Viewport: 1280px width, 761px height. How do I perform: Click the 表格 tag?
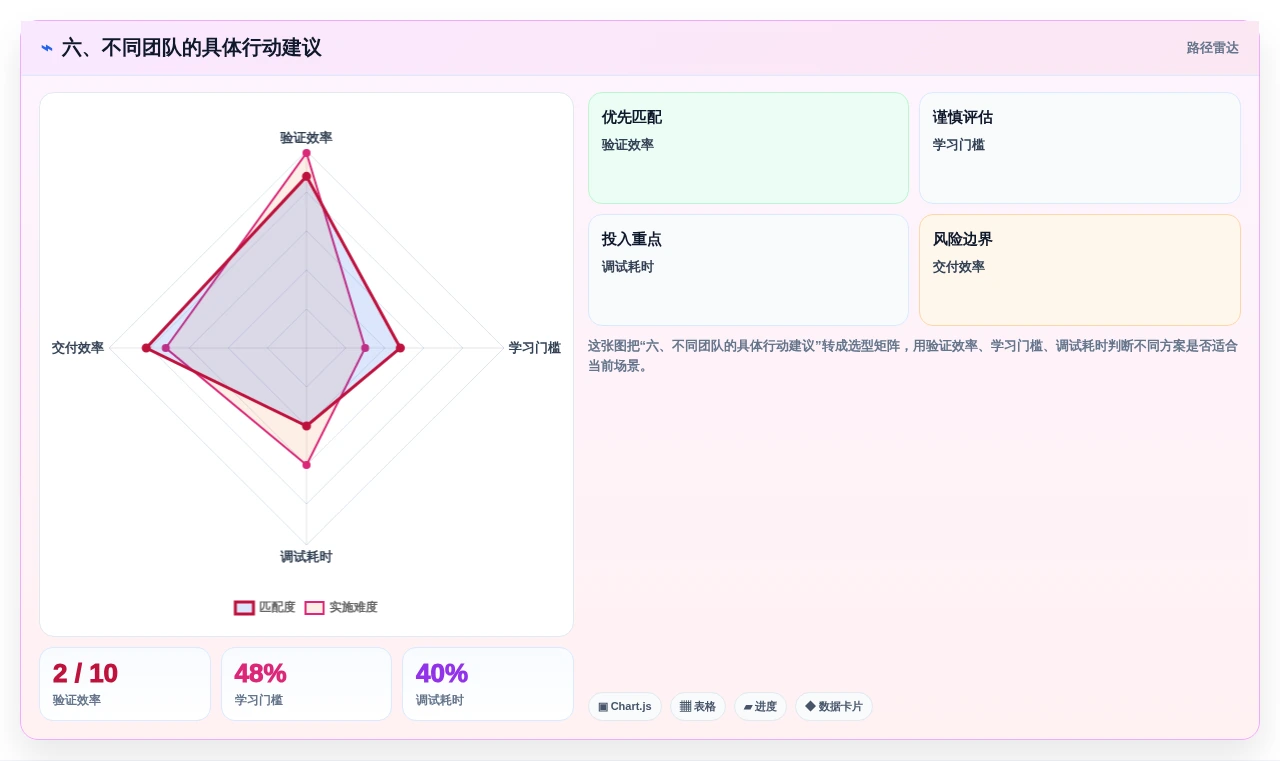click(x=698, y=706)
